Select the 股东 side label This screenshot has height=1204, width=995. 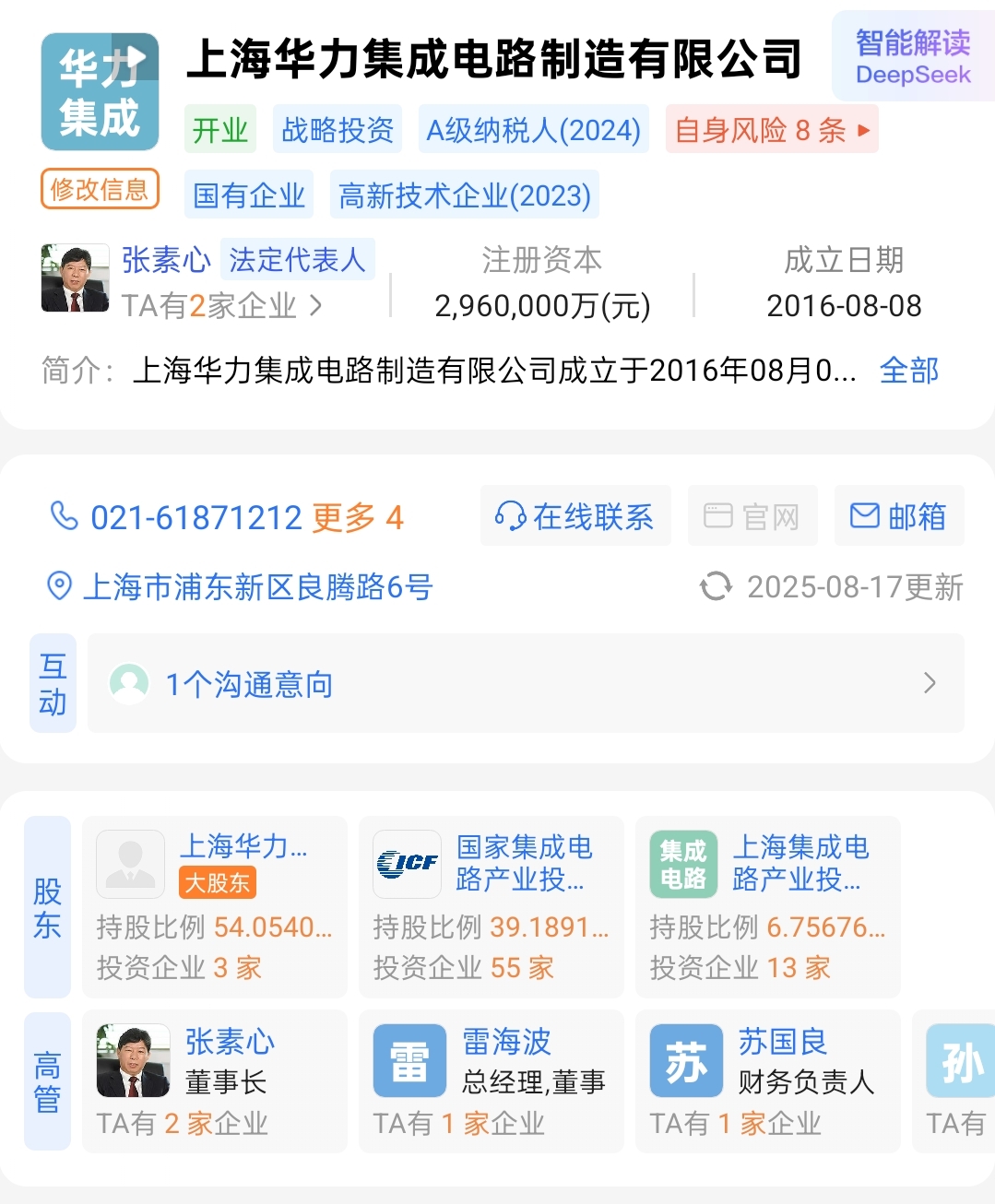(x=47, y=907)
